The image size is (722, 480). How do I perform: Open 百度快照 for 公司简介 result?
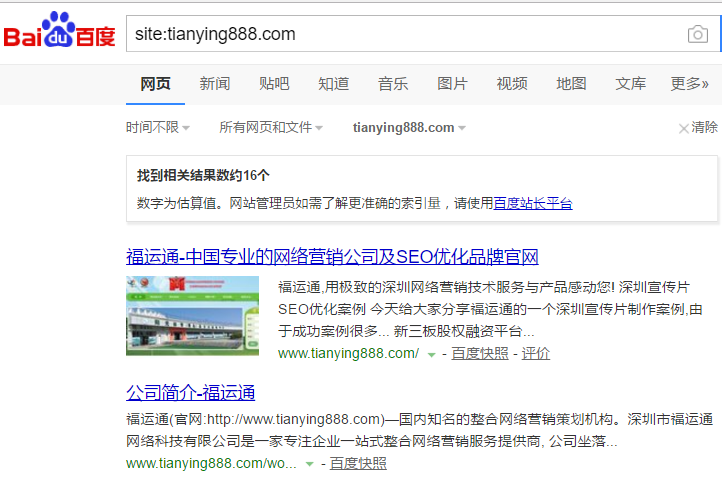point(358,463)
